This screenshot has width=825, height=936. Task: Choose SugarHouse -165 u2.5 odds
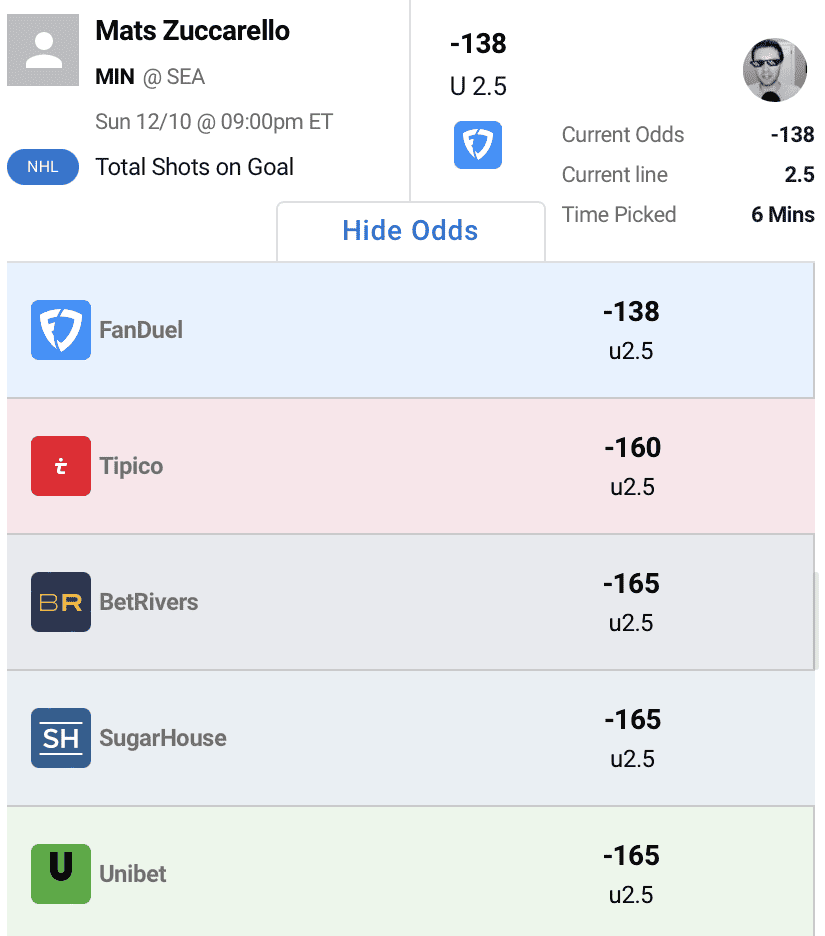[x=632, y=738]
